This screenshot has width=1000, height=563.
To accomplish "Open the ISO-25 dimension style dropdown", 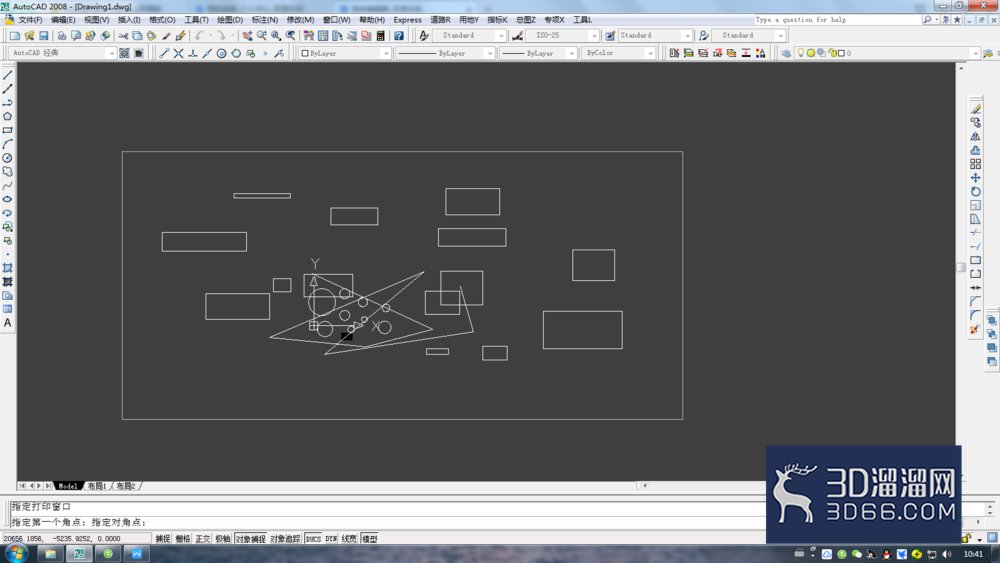I will tap(562, 36).
